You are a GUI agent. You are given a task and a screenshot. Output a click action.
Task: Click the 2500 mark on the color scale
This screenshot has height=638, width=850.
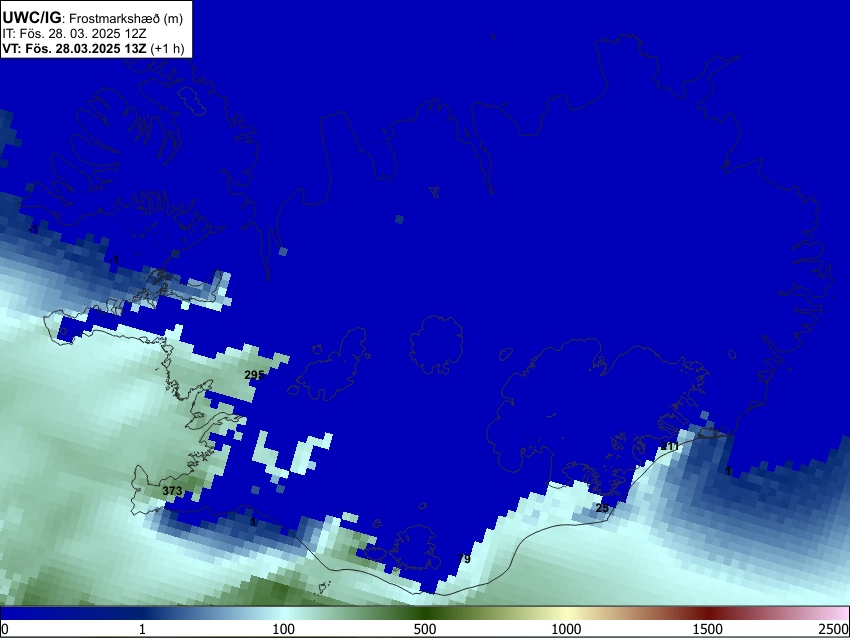(x=834, y=629)
